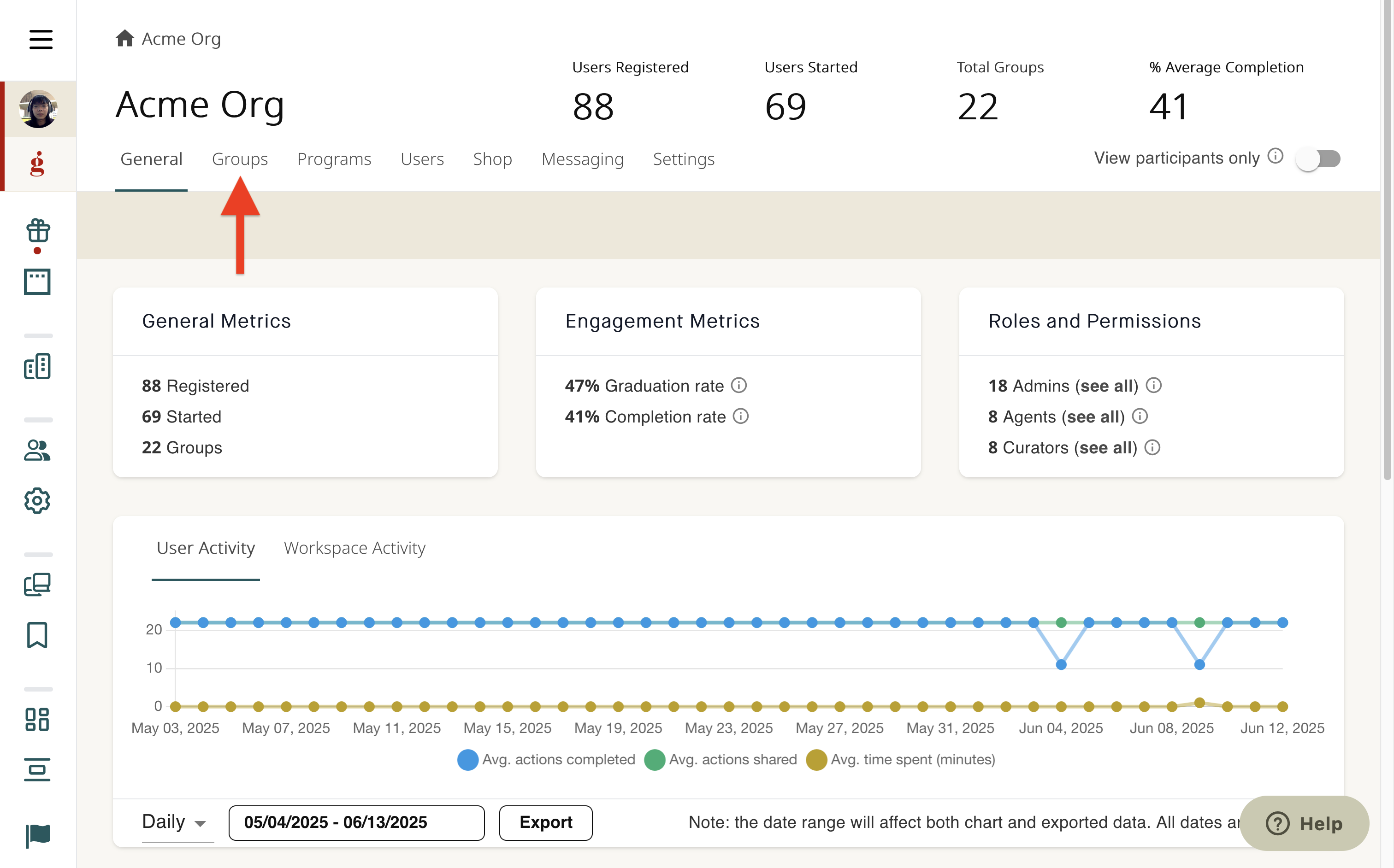Image resolution: width=1394 pixels, height=868 pixels.
Task: Click the '47% Graduation rate' text
Action: [644, 386]
